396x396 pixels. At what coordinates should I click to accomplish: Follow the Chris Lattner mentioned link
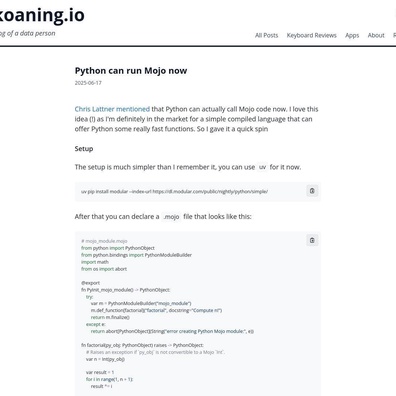(112, 109)
